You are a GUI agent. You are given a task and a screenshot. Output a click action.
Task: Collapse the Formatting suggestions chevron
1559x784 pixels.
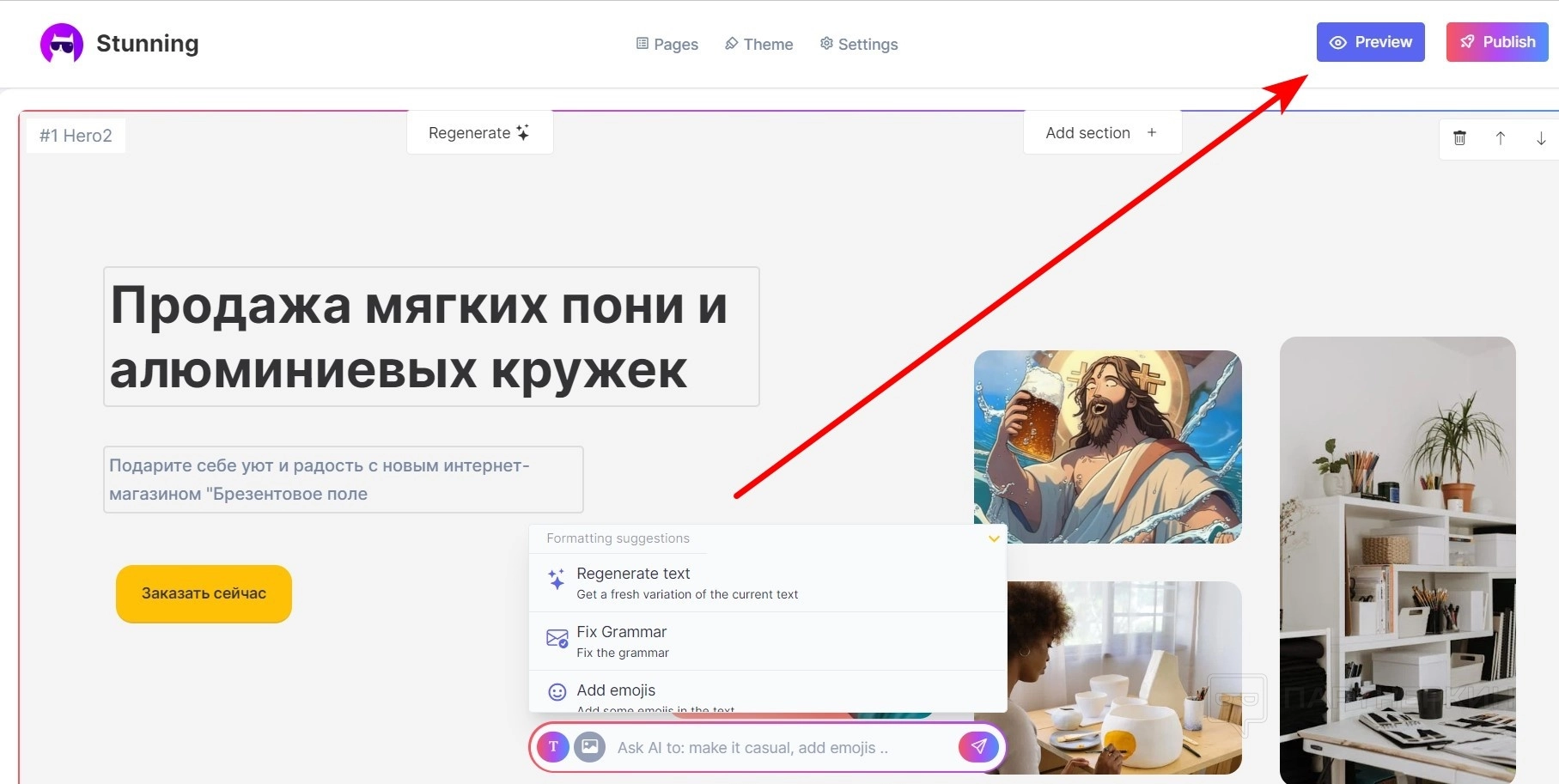tap(994, 538)
